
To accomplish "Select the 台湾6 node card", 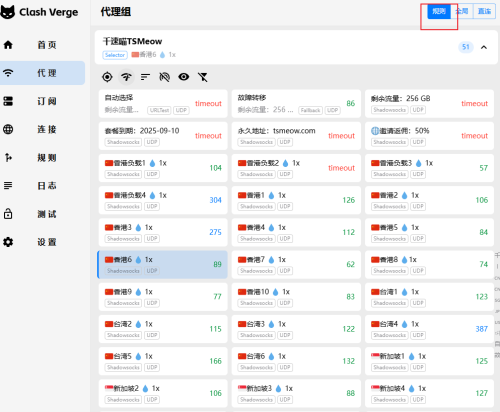I will 296,361.
